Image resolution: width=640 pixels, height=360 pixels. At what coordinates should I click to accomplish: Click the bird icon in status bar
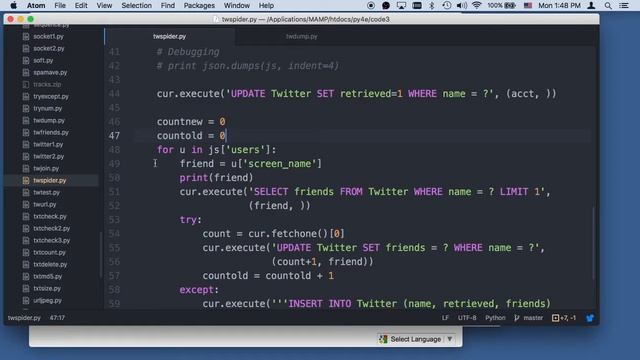click(x=590, y=318)
